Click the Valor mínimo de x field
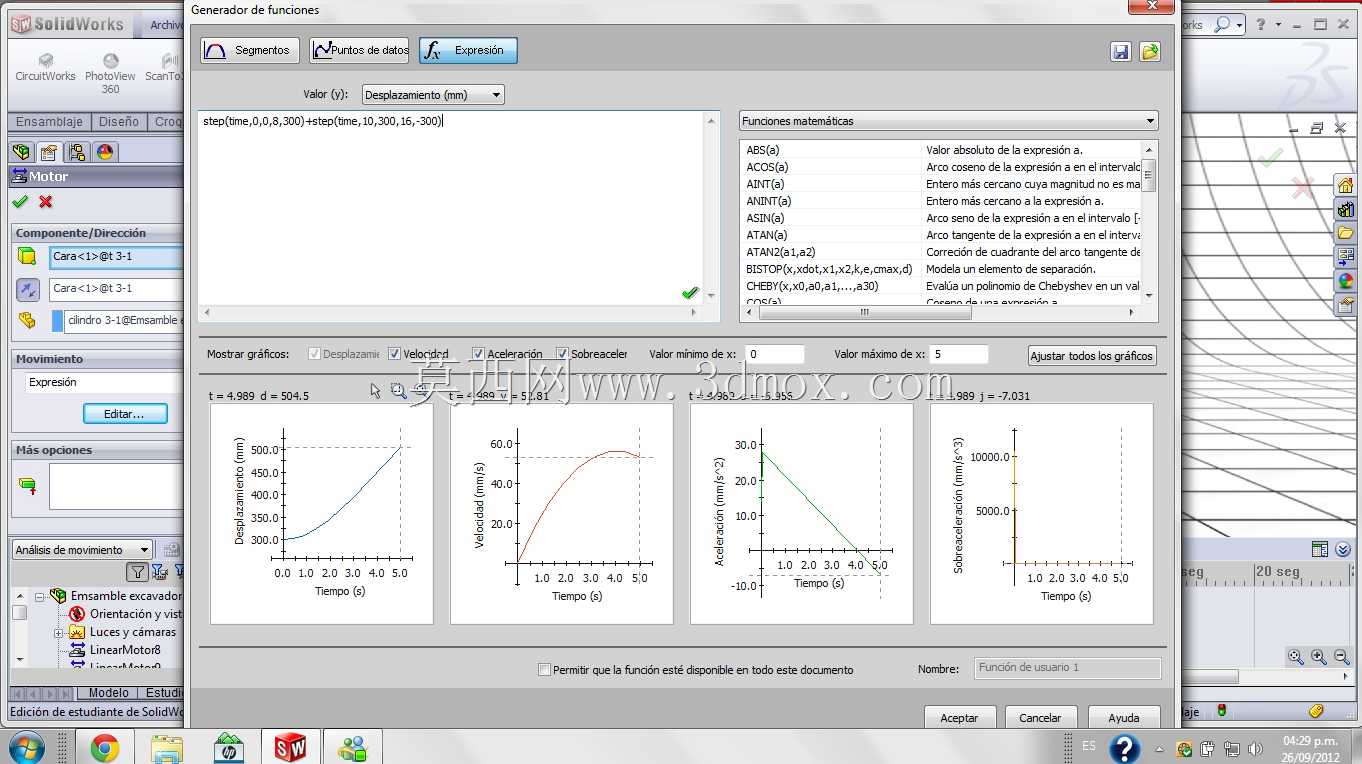Image resolution: width=1362 pixels, height=764 pixels. (774, 354)
